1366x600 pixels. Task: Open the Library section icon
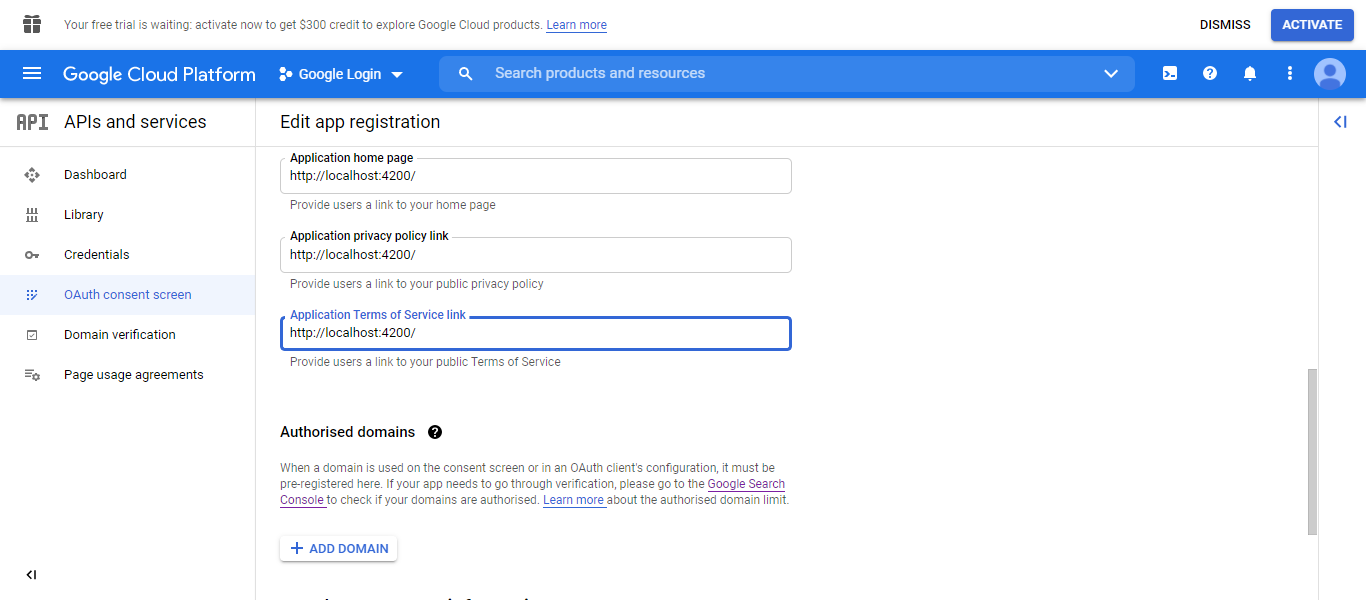point(32,214)
